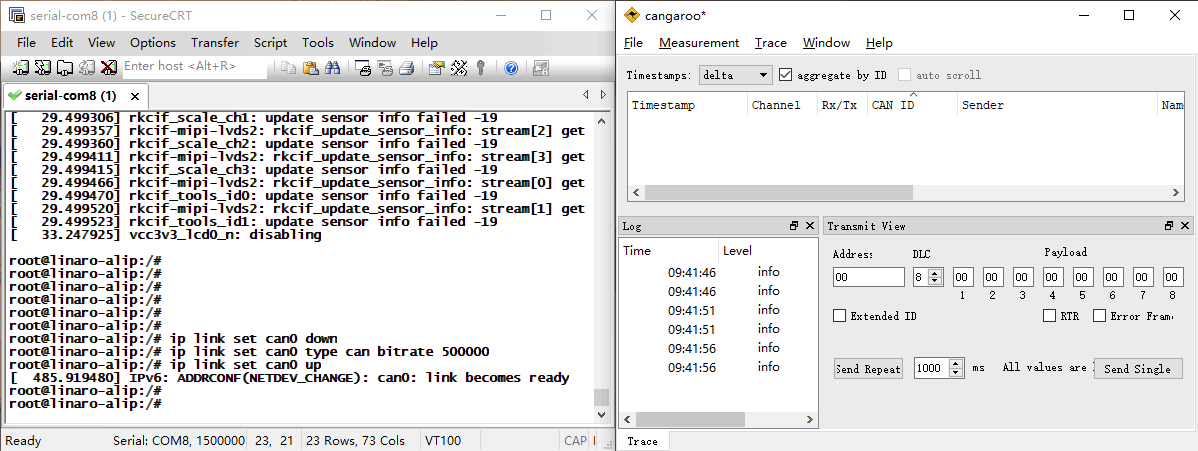1198x451 pixels.
Task: Click the Copy icon in SecureCRT toolbar
Action: tap(288, 68)
